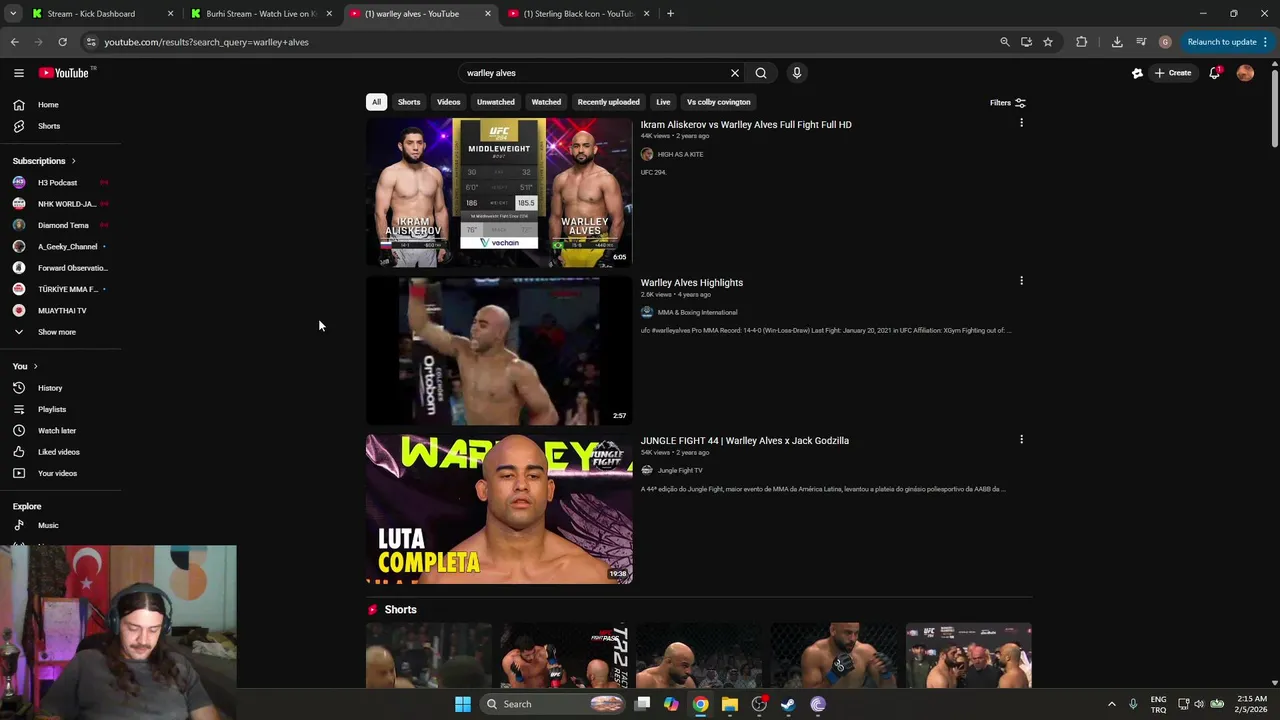1280x720 pixels.
Task: Start voice search with the microphone icon
Action: coord(797,73)
